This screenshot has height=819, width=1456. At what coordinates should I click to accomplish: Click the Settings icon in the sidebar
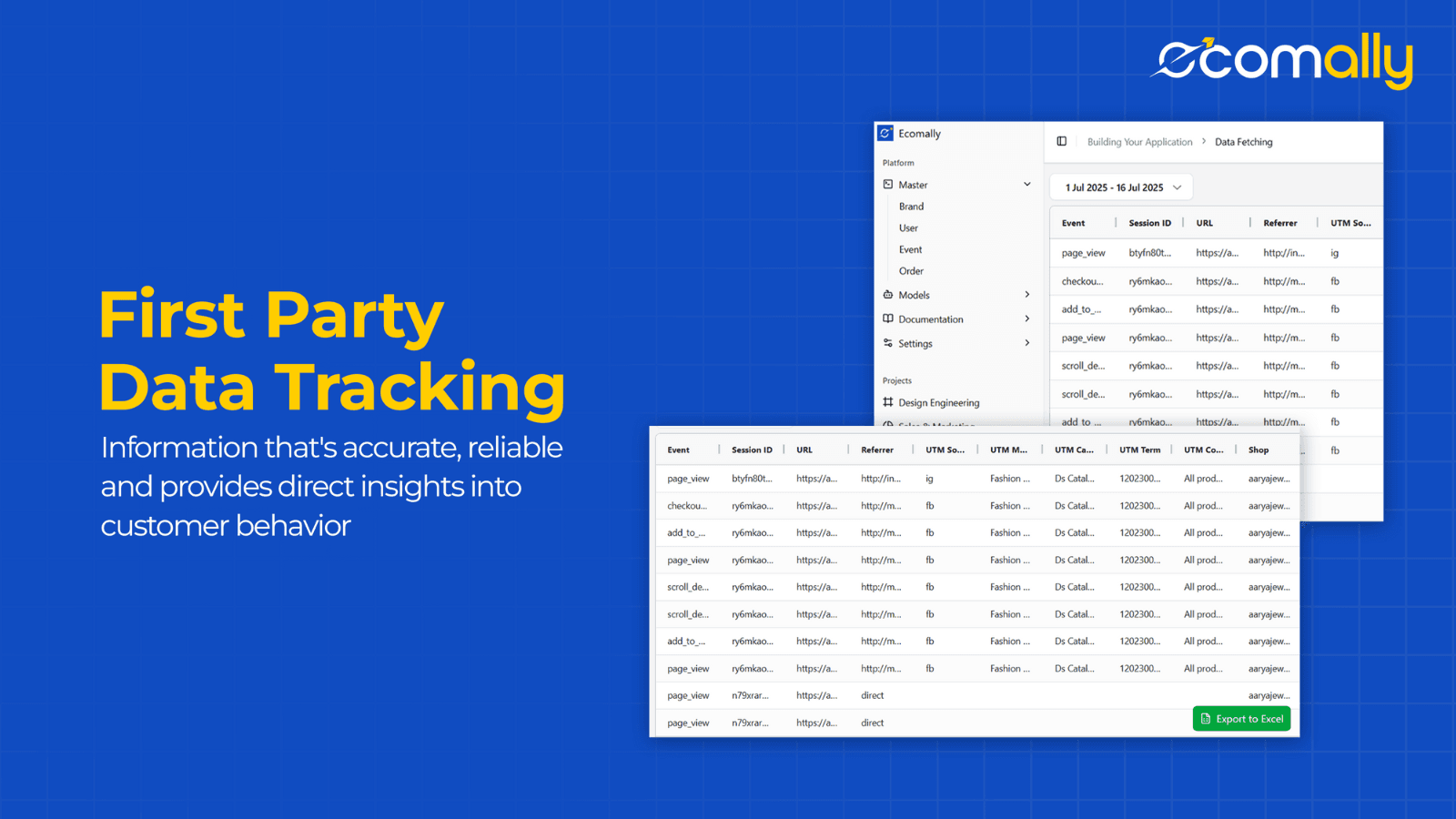click(x=889, y=343)
